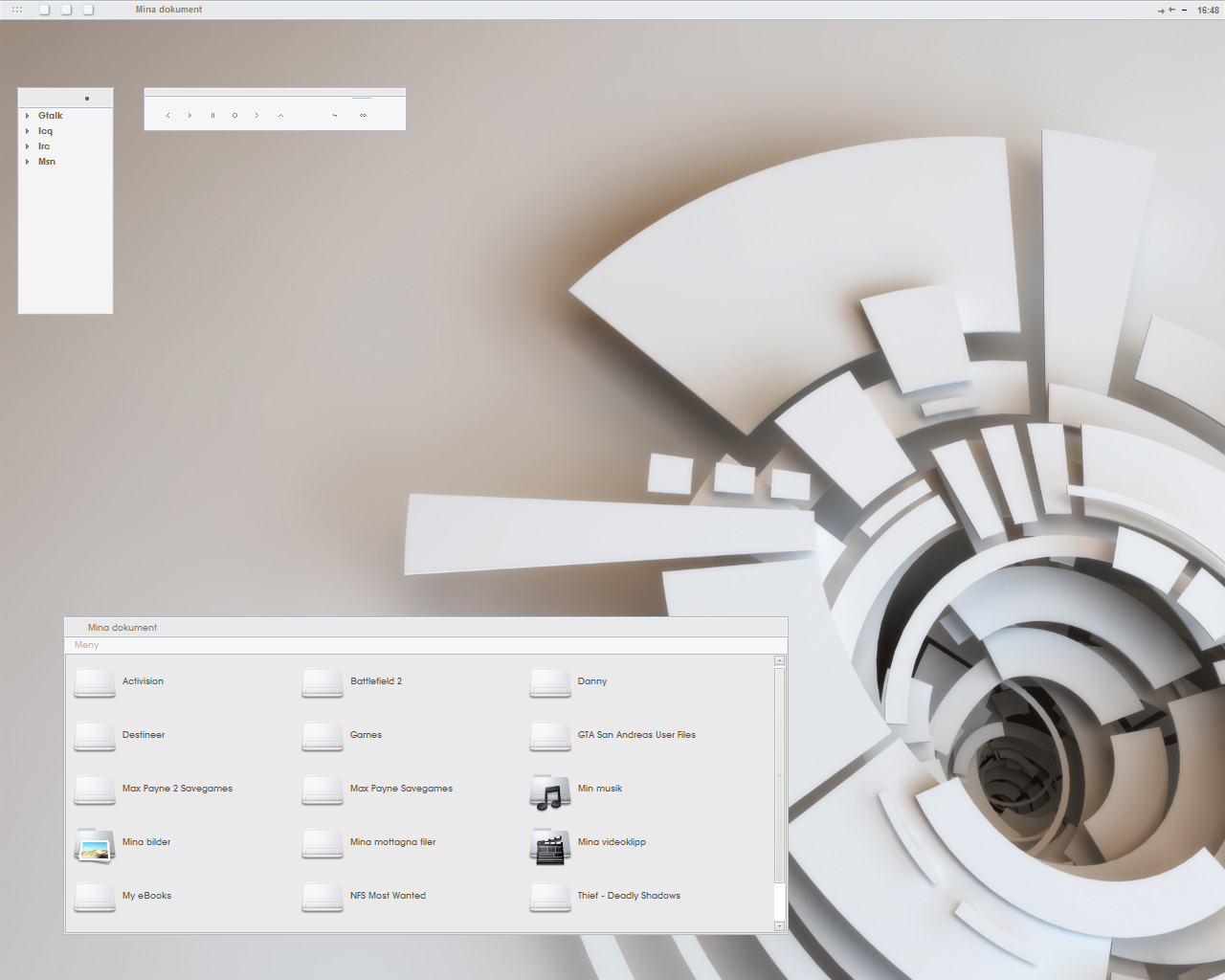
Task: Open the Min musik music-note folder icon
Action: point(550,791)
